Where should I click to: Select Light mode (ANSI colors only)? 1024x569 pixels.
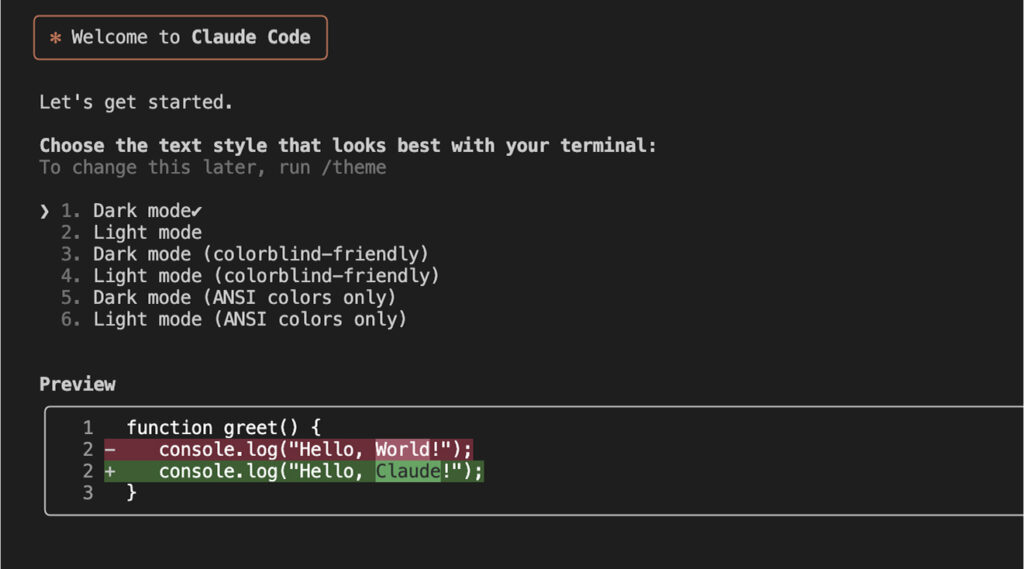tap(250, 320)
